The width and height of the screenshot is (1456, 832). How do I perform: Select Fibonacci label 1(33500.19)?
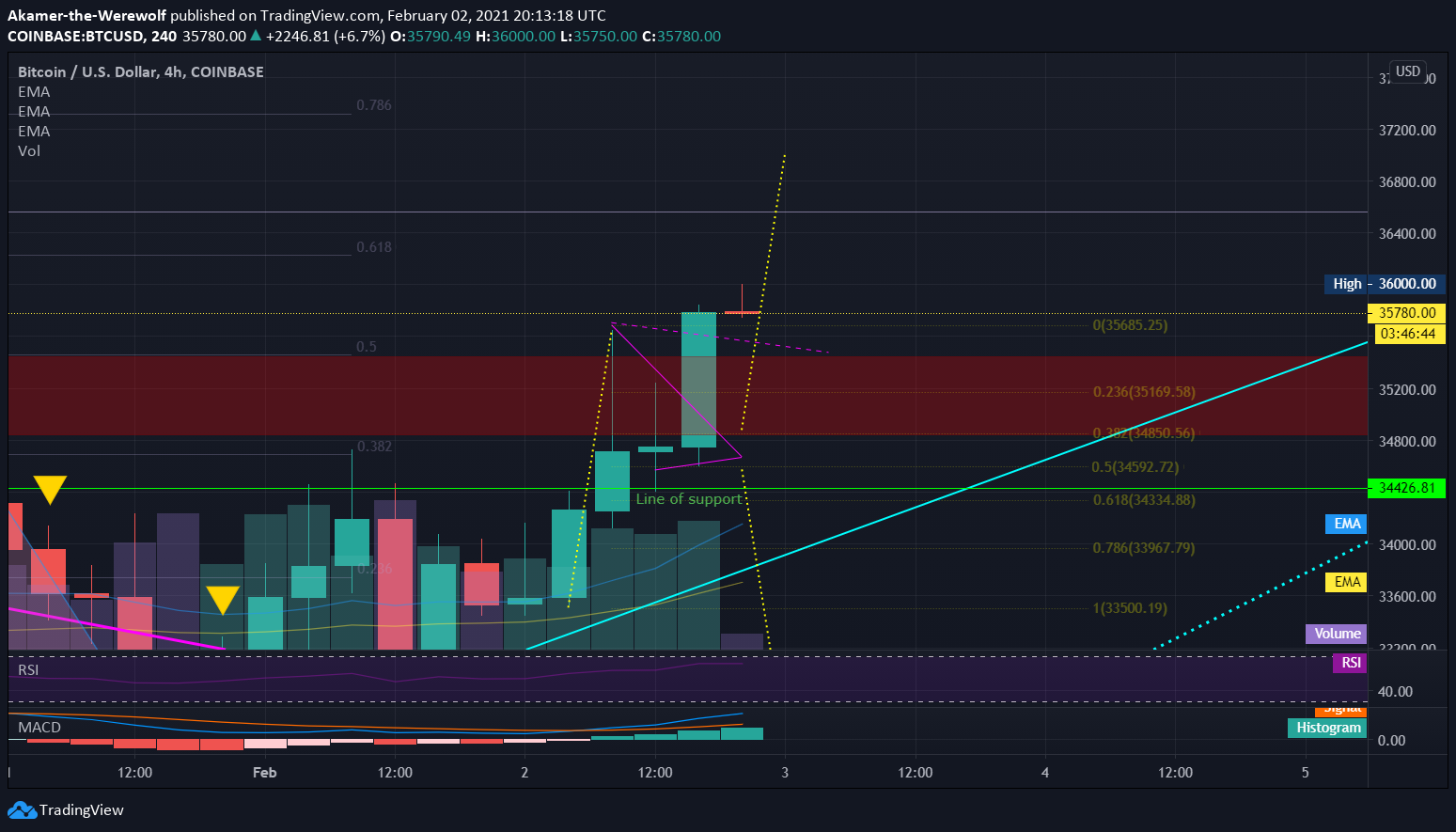tap(1130, 607)
